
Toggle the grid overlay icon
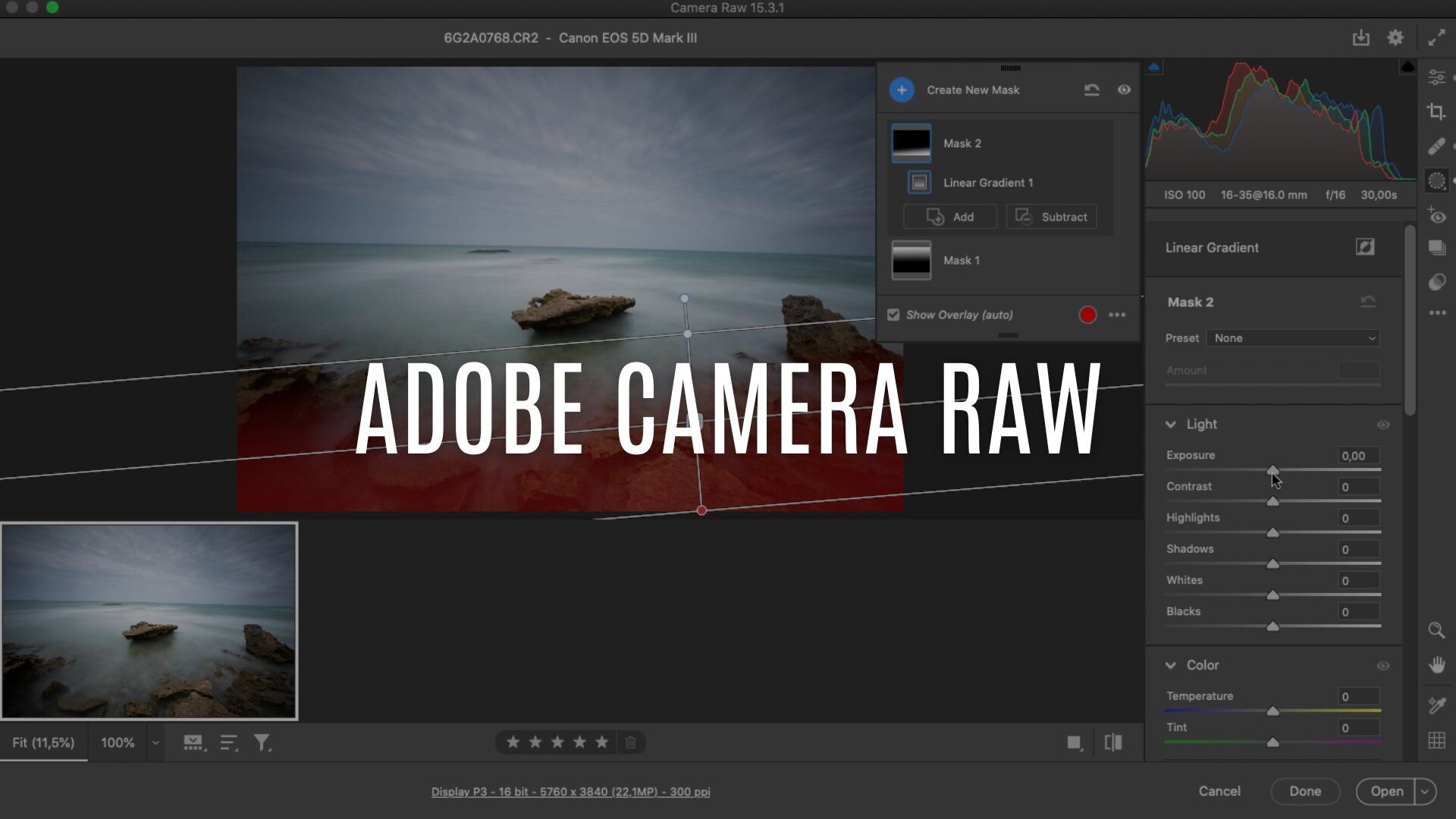(1436, 740)
